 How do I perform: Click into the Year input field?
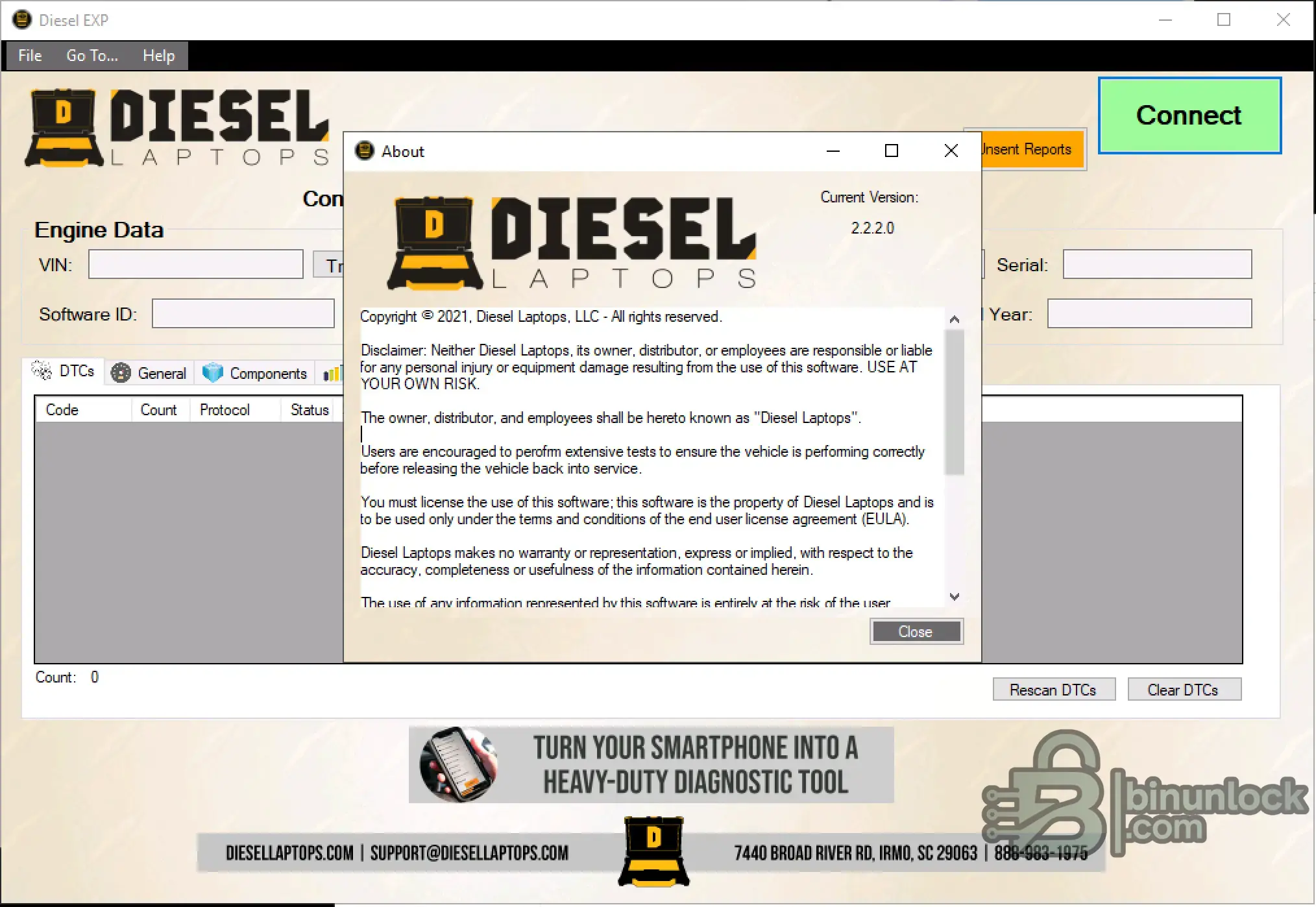click(x=1149, y=313)
